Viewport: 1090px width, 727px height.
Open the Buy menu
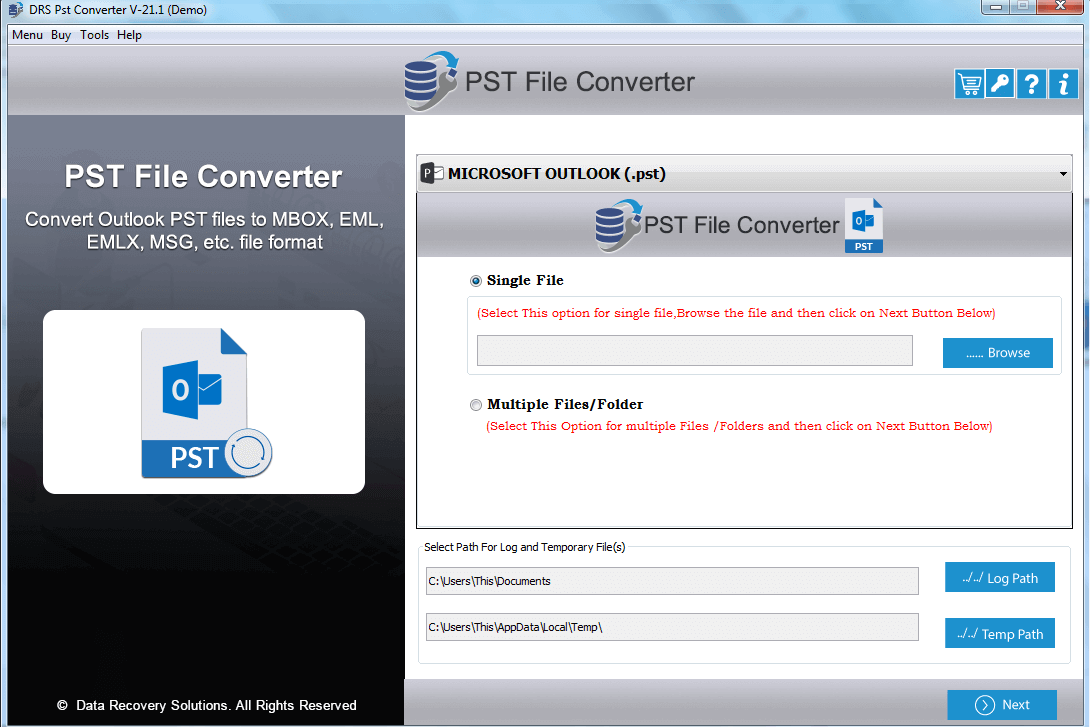pyautogui.click(x=60, y=34)
